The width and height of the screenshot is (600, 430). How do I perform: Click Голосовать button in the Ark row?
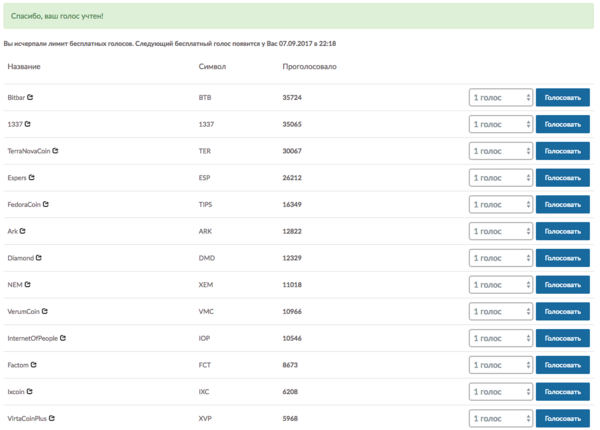tap(562, 231)
